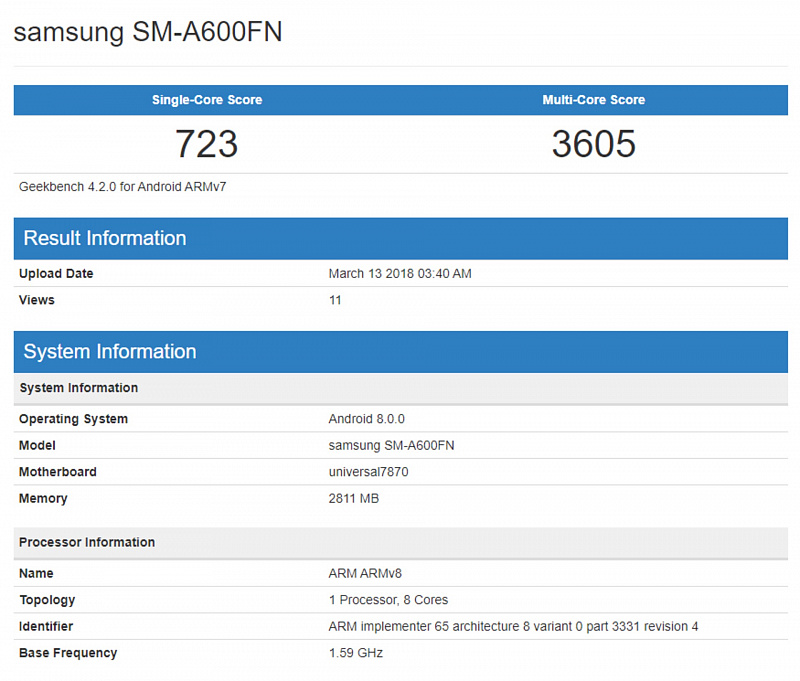
Task: Click the single-core score value 723
Action: [207, 144]
